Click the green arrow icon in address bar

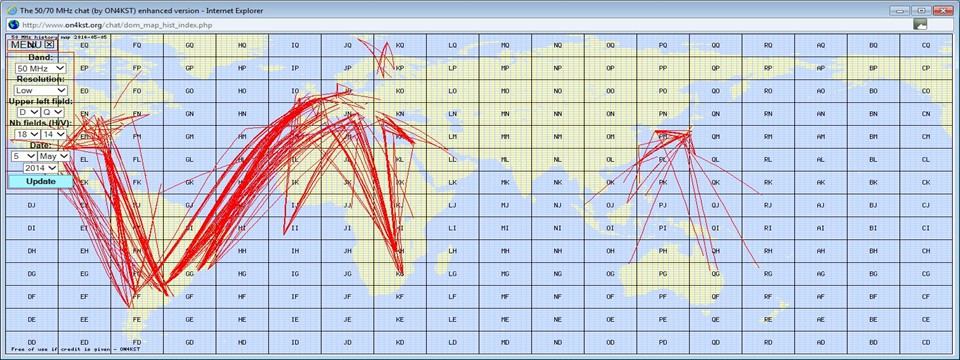click(x=920, y=24)
